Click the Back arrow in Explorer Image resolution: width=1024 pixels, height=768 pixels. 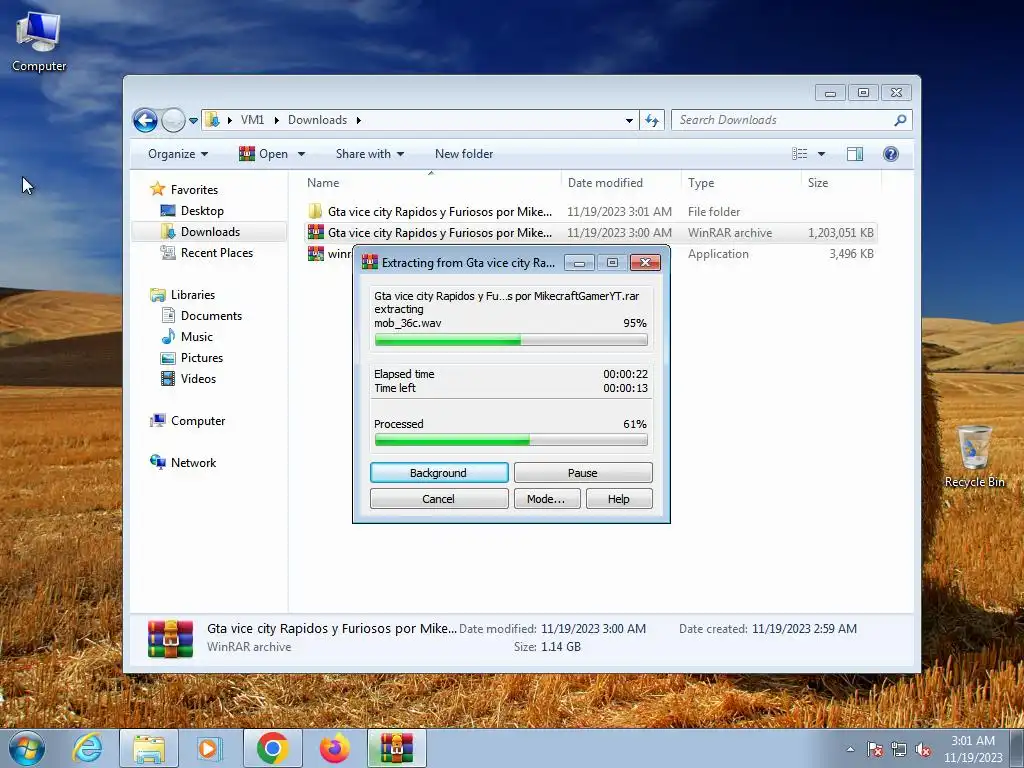pos(145,120)
